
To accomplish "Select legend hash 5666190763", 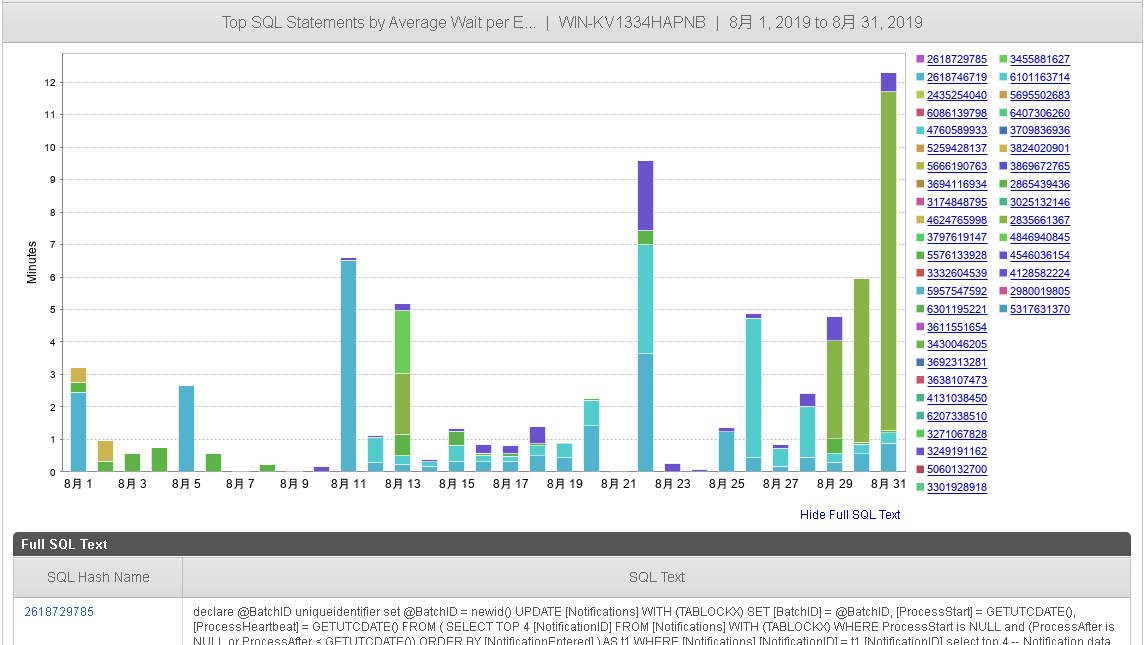I will [957, 166].
